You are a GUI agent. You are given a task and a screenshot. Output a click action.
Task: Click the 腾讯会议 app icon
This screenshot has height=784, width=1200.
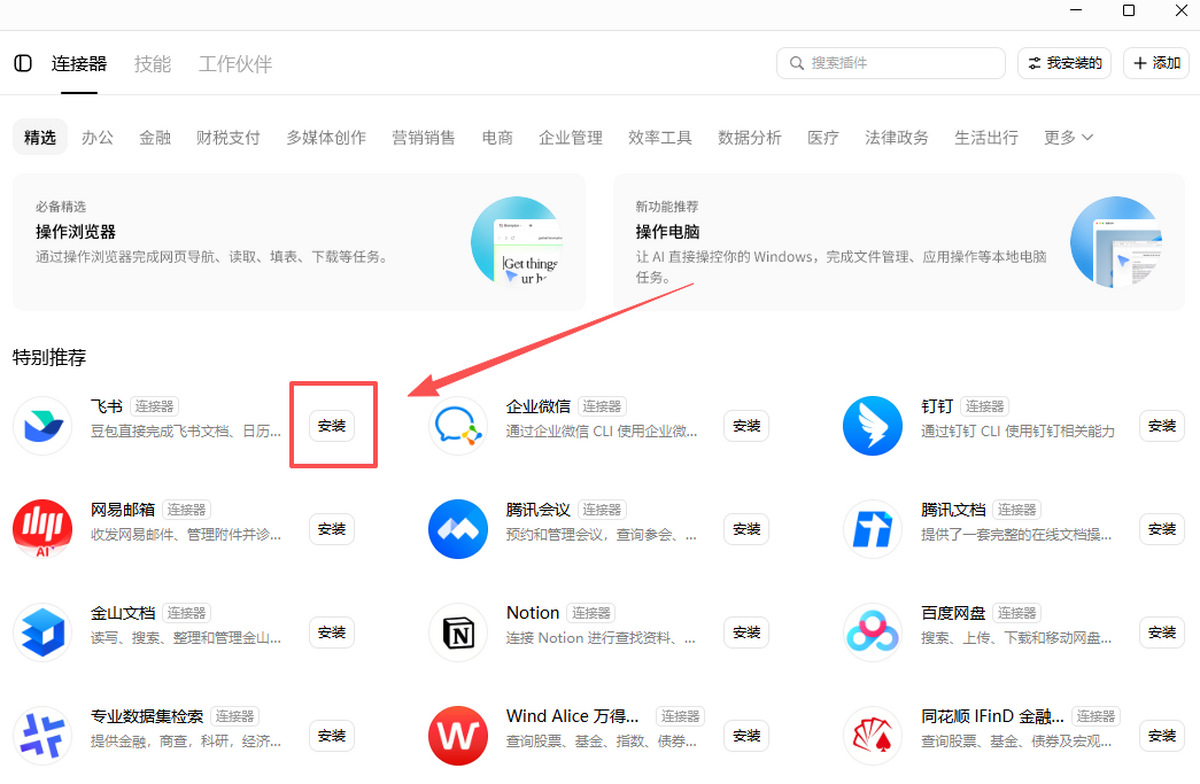click(458, 529)
